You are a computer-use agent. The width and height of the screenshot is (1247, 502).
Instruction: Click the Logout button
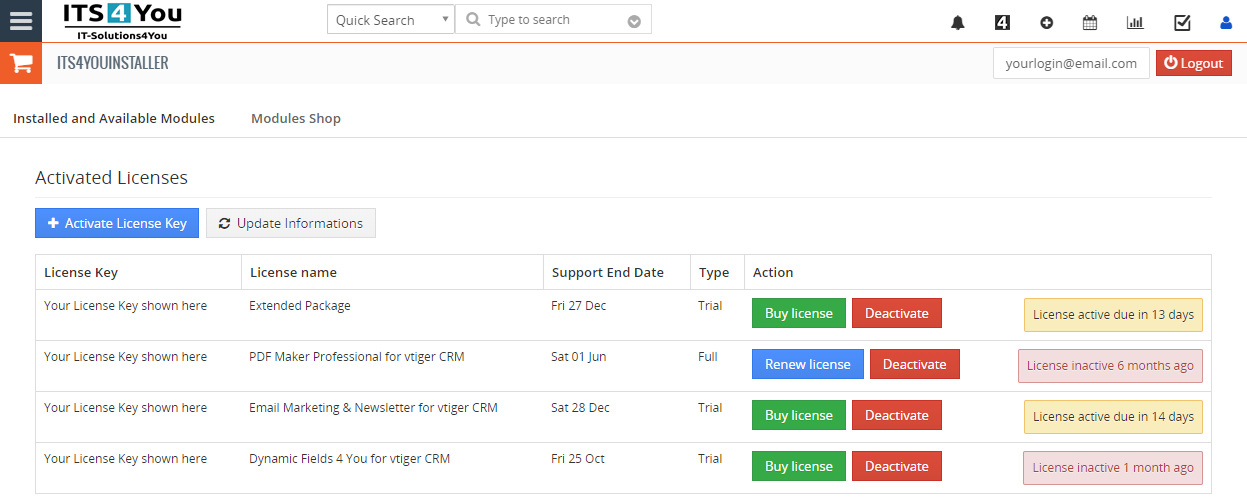coord(1193,63)
